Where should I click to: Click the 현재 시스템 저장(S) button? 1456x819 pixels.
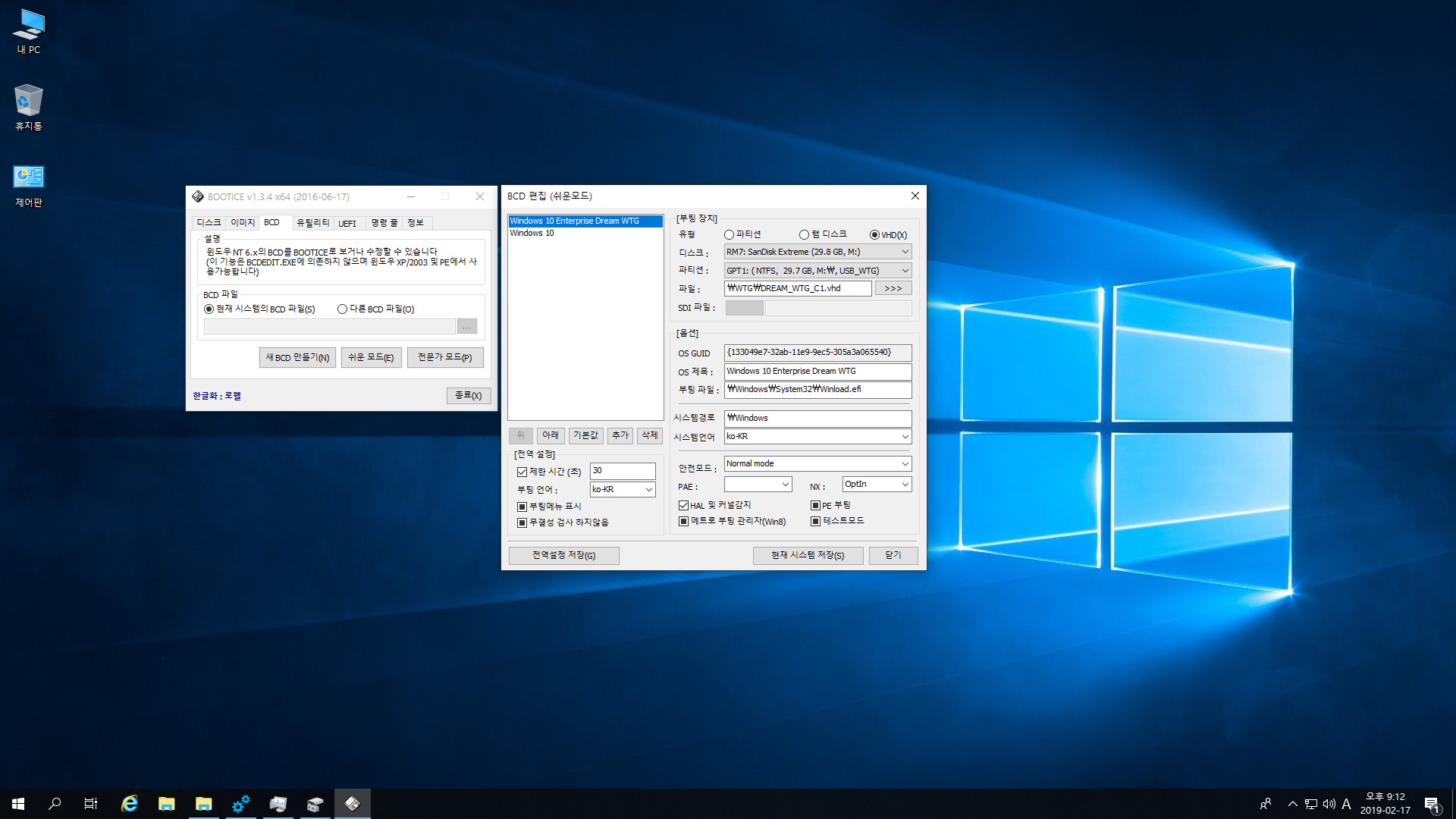(x=808, y=556)
